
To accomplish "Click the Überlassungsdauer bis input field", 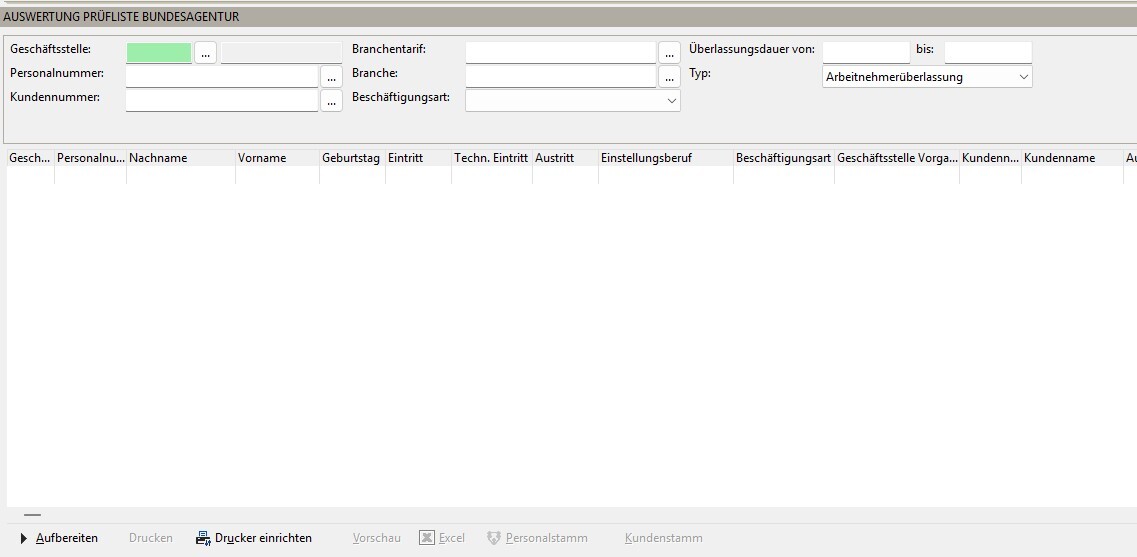I will point(988,52).
